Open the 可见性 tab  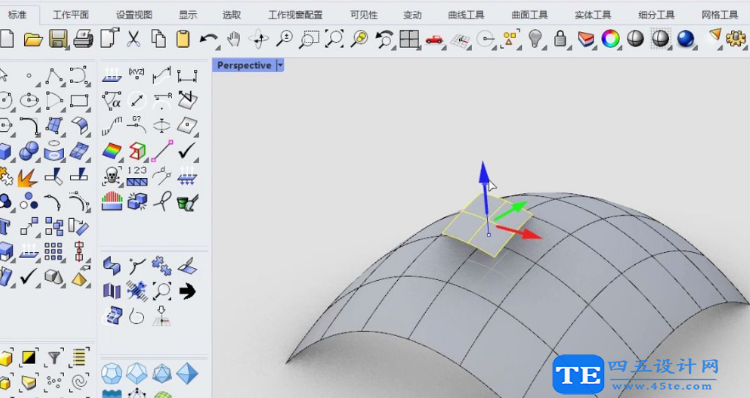[x=364, y=15]
